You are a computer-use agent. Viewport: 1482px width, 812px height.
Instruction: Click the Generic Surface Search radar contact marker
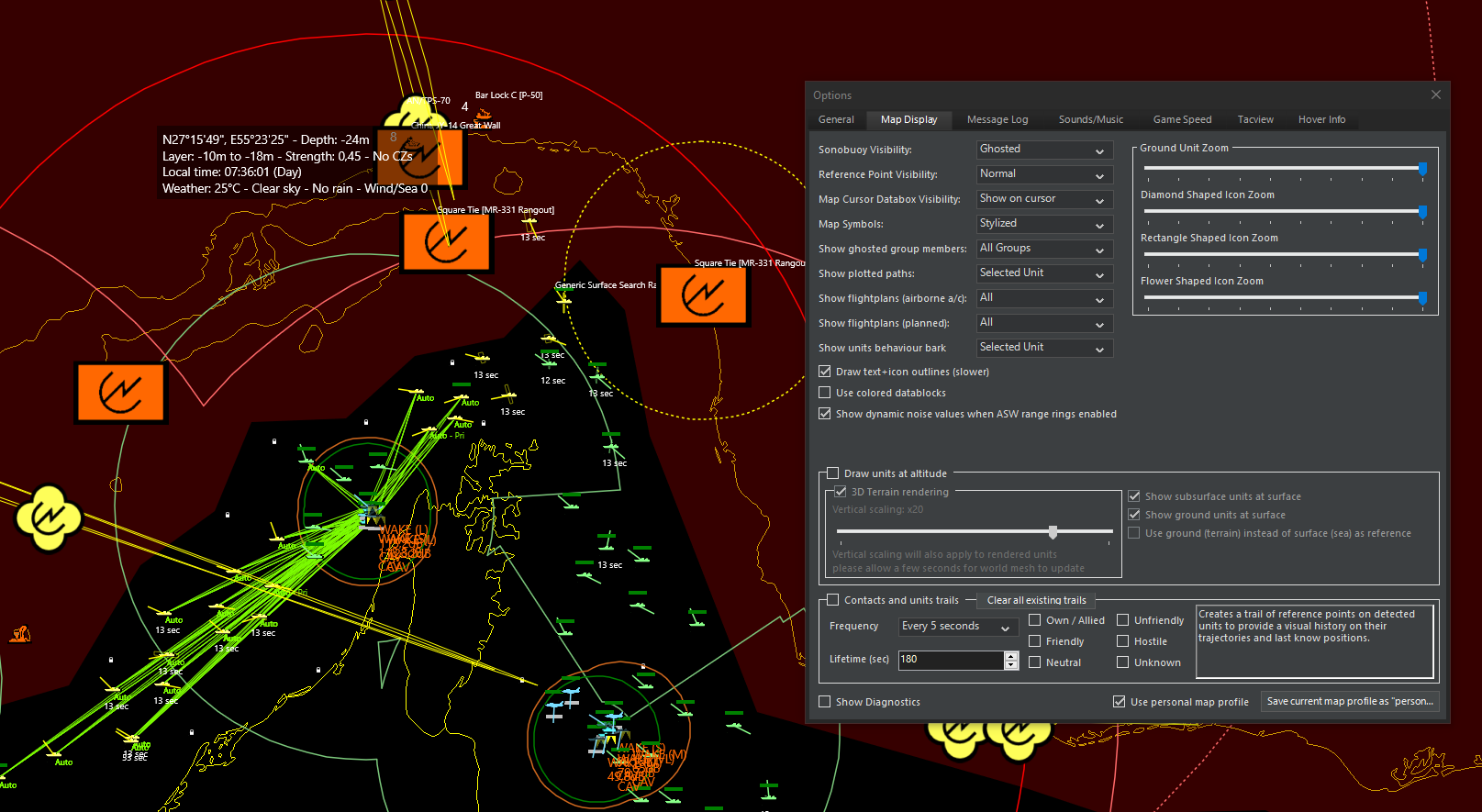(x=563, y=300)
